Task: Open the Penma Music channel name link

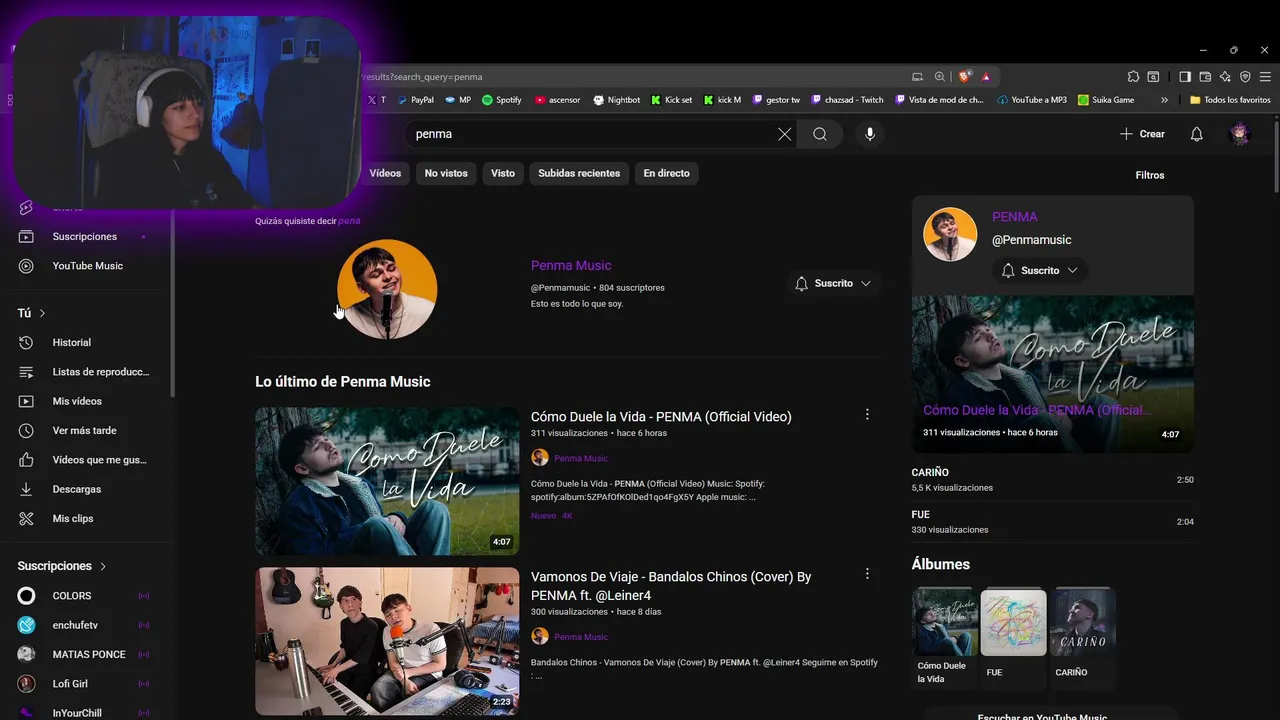Action: click(571, 265)
